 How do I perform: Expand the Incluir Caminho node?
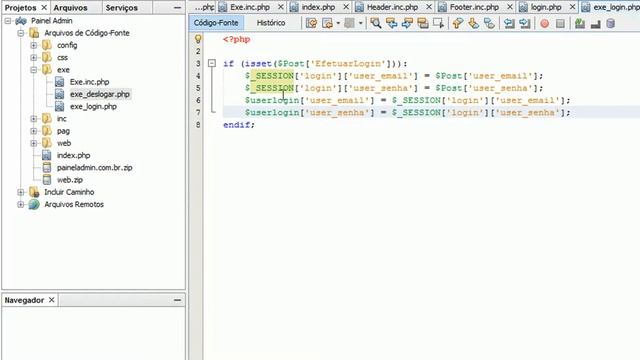tap(21, 192)
